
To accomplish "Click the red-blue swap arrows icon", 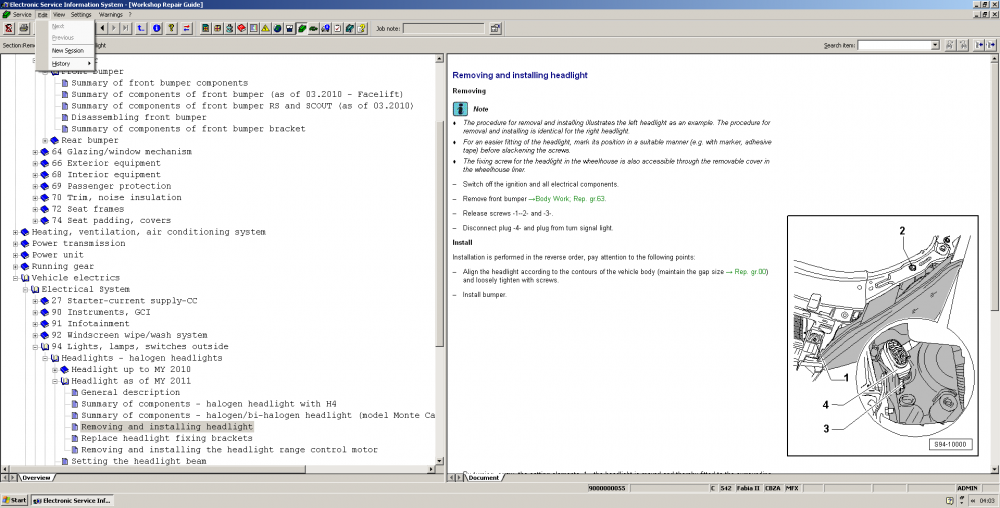I will click(187, 28).
